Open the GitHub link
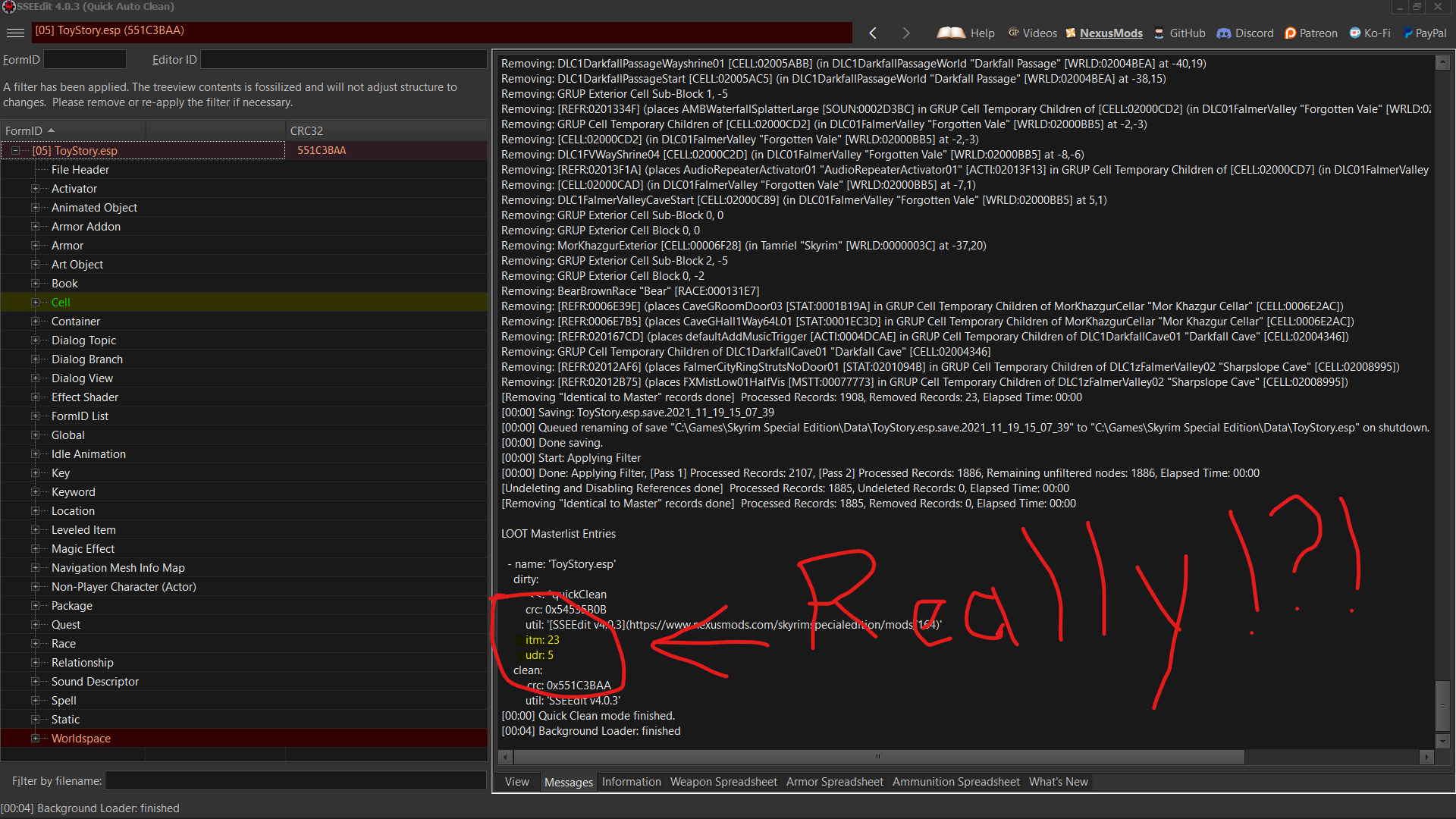Viewport: 1456px width, 819px height. coord(1180,33)
